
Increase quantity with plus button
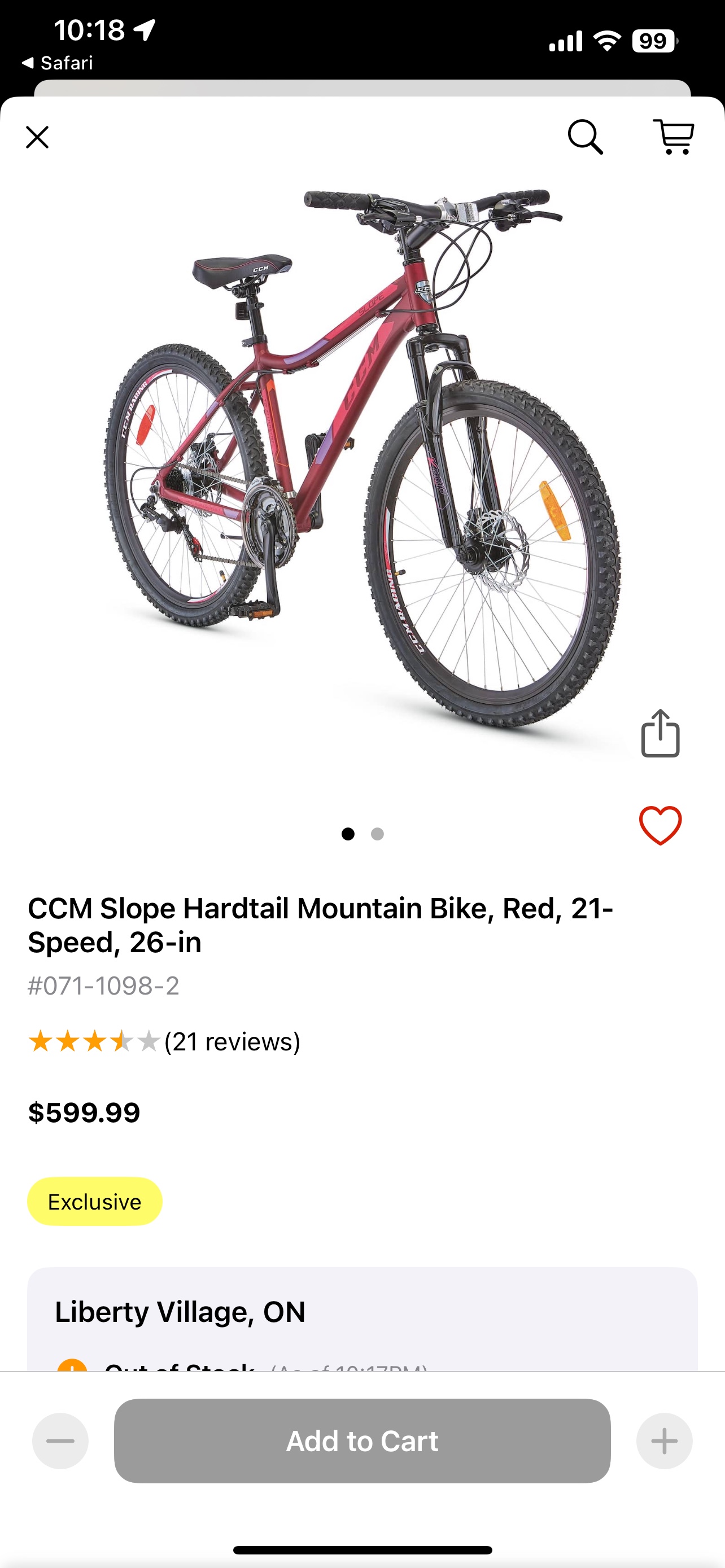pos(664,1441)
